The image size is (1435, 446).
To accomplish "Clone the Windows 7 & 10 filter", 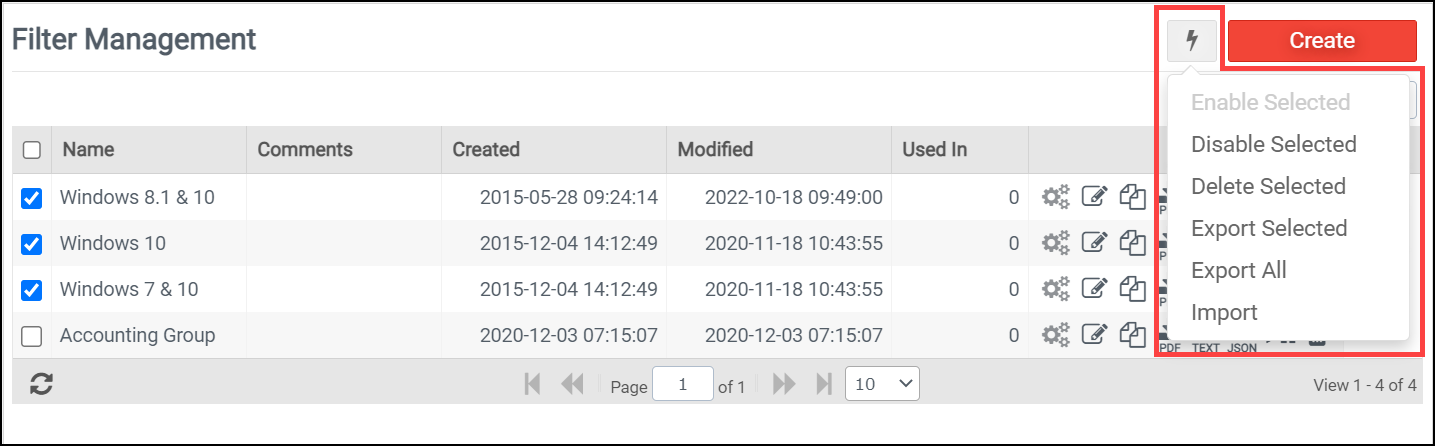I will (x=1132, y=290).
